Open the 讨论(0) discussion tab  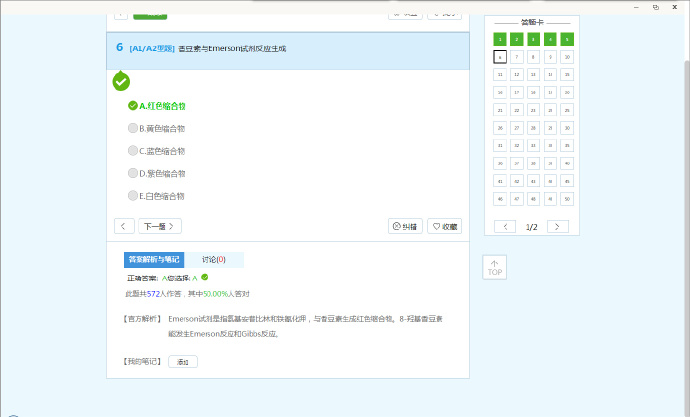click(213, 260)
